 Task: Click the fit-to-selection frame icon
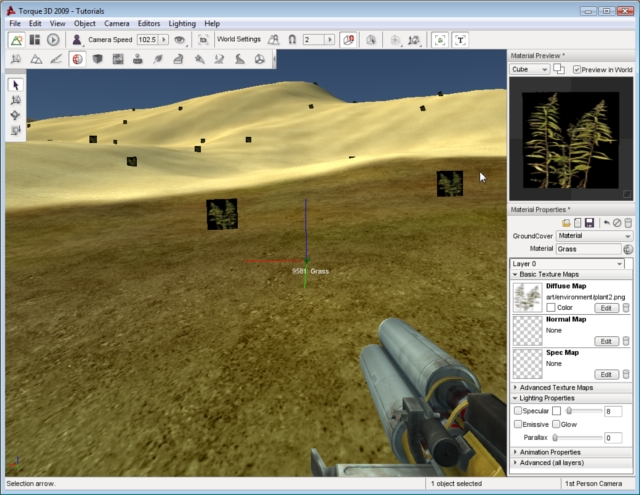pos(440,40)
